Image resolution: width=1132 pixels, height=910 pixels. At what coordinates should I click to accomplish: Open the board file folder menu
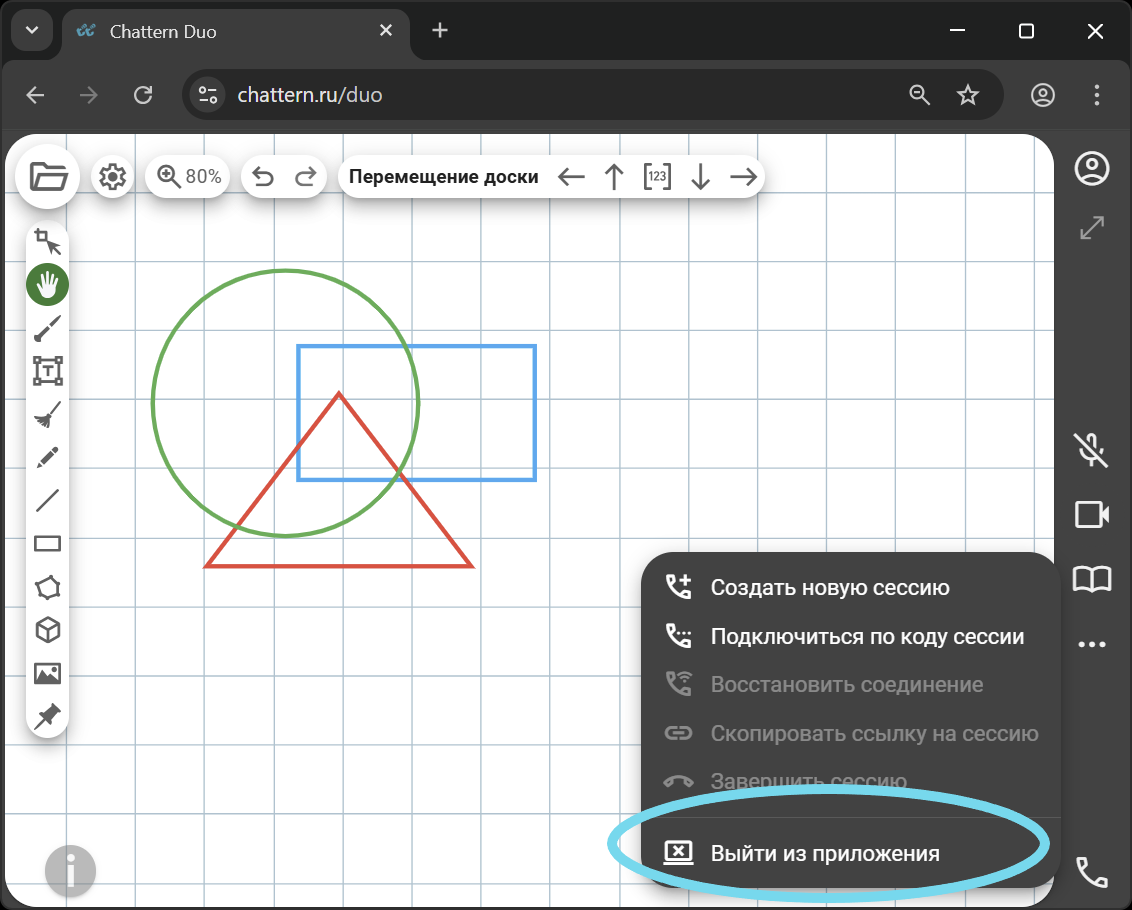pos(48,177)
